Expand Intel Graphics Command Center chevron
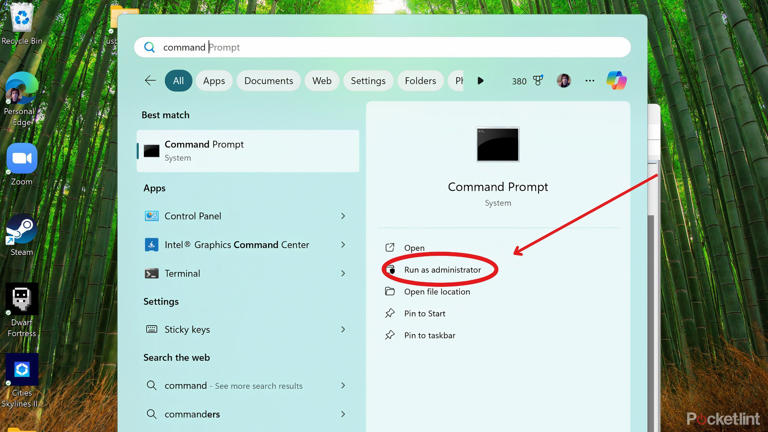 [x=343, y=244]
